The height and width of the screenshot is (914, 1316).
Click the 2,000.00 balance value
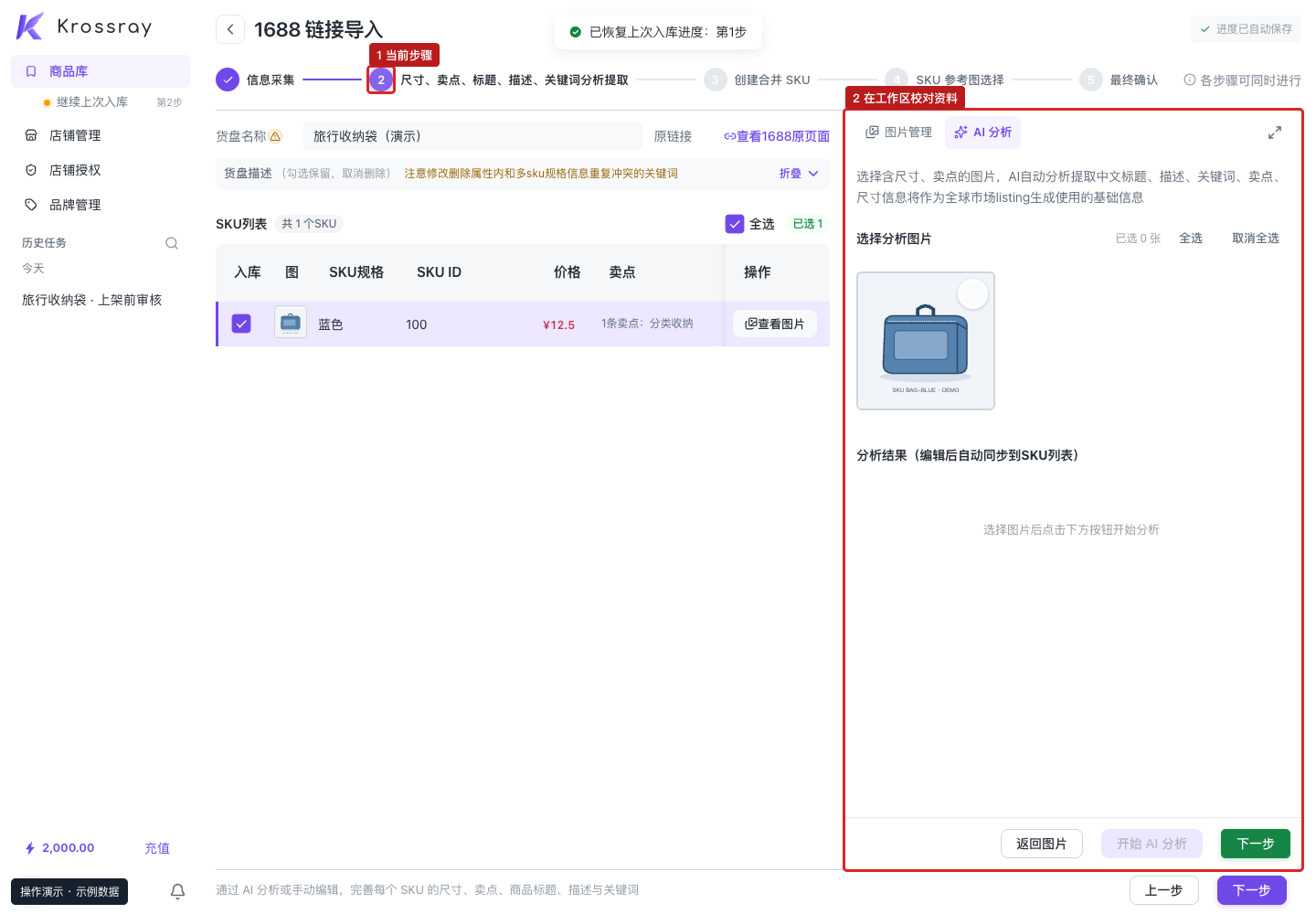pyautogui.click(x=69, y=848)
